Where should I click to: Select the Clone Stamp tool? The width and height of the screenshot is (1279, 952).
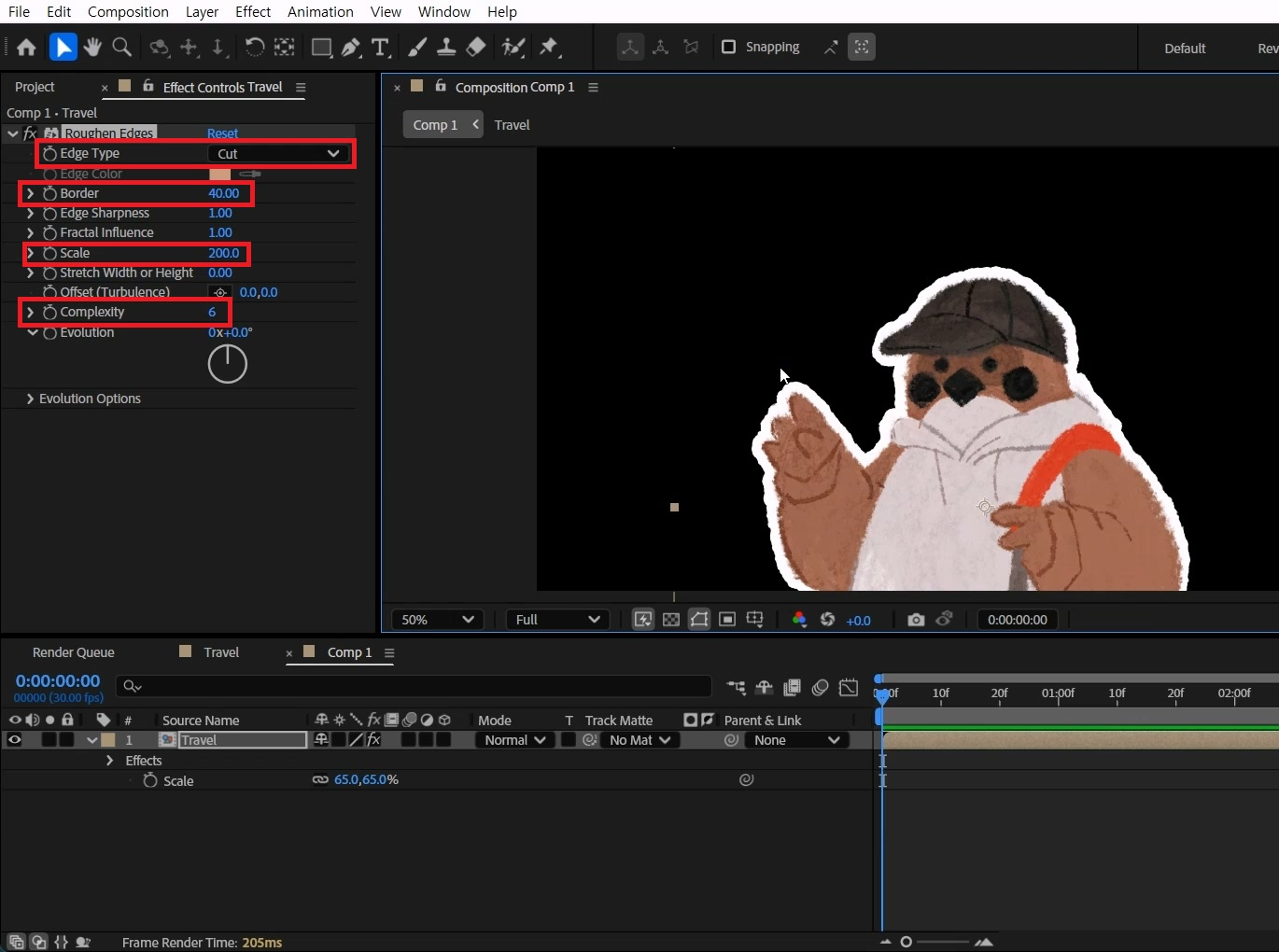point(446,47)
